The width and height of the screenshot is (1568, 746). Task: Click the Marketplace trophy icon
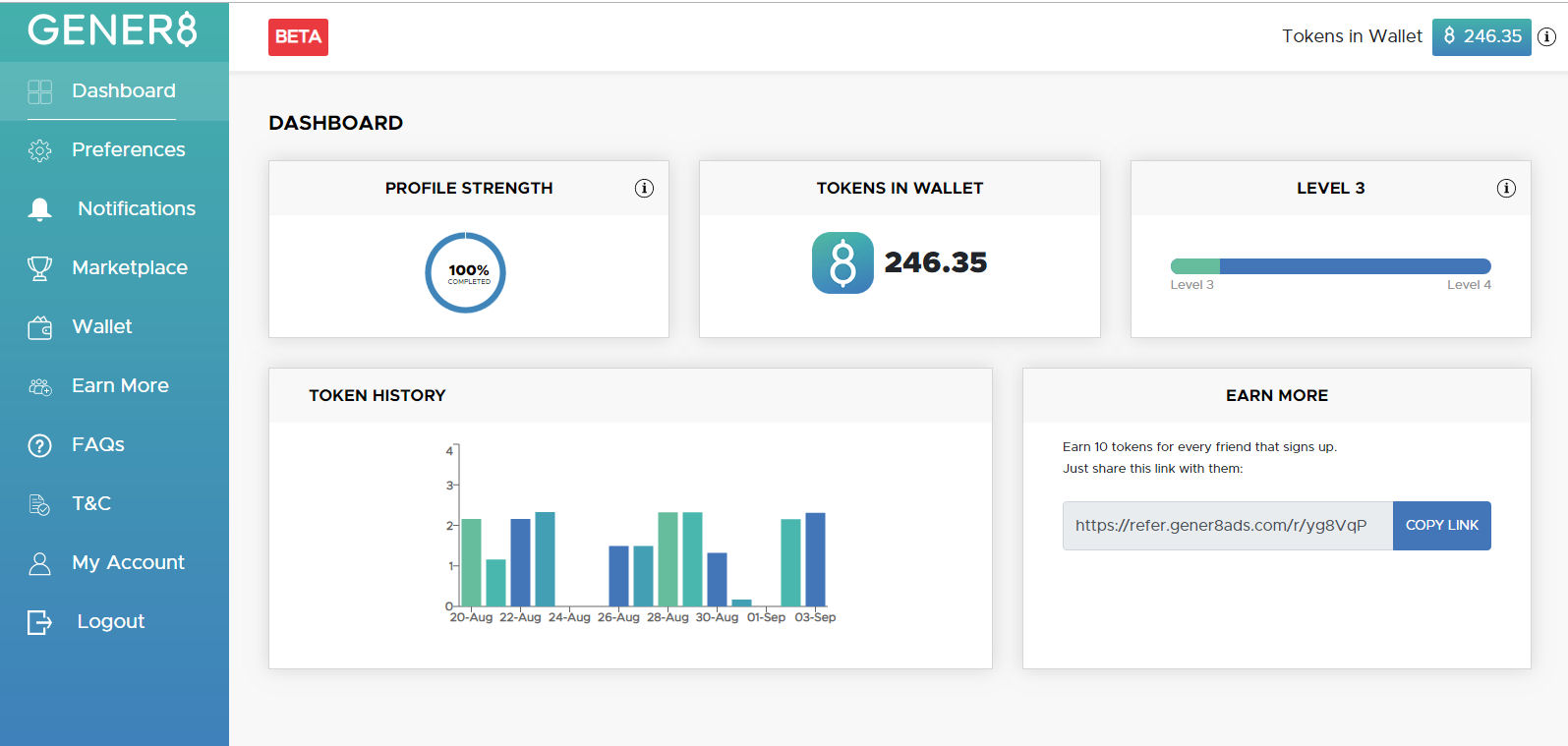(39, 268)
